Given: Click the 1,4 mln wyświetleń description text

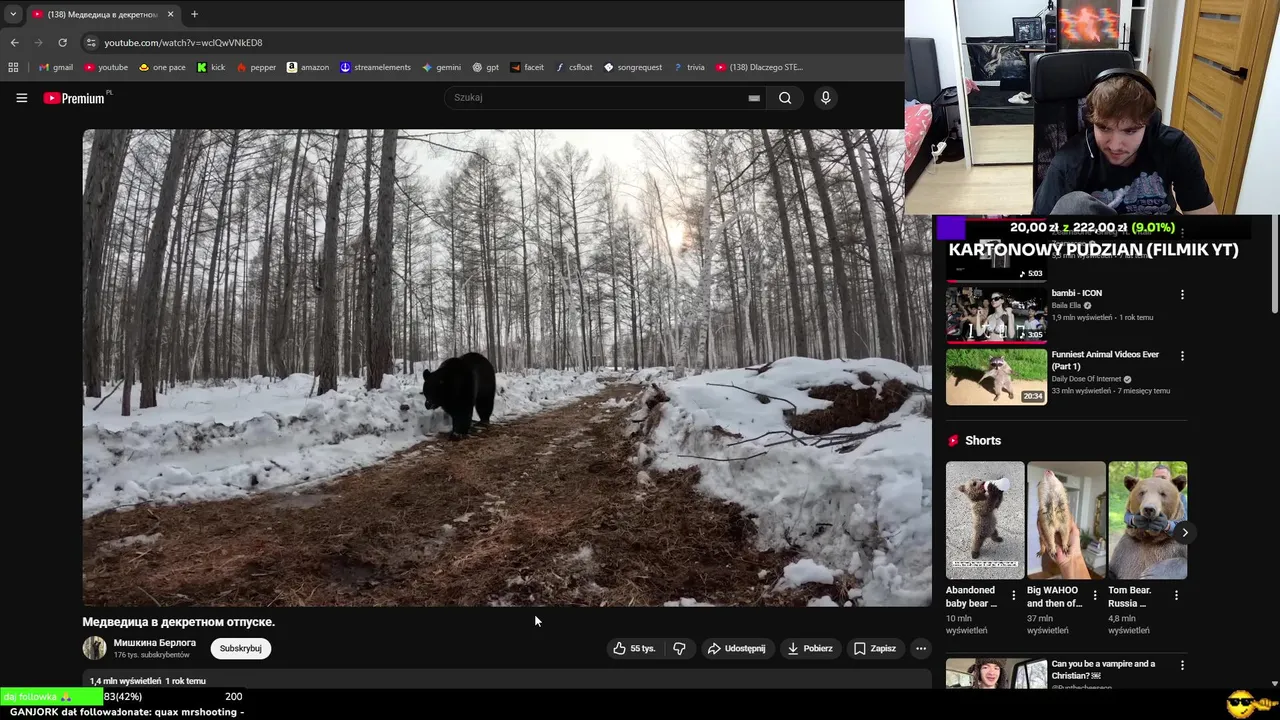Looking at the screenshot, I should point(148,681).
